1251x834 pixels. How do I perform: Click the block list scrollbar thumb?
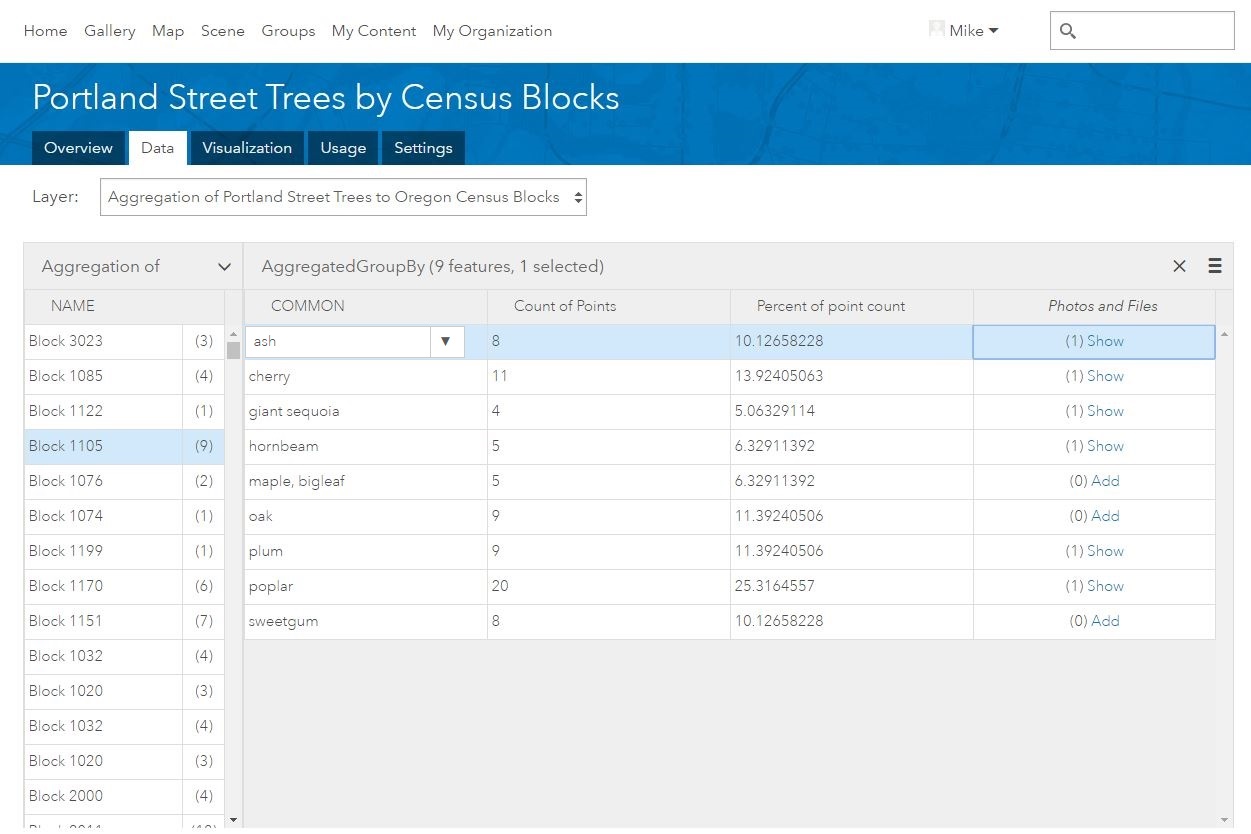click(x=233, y=350)
